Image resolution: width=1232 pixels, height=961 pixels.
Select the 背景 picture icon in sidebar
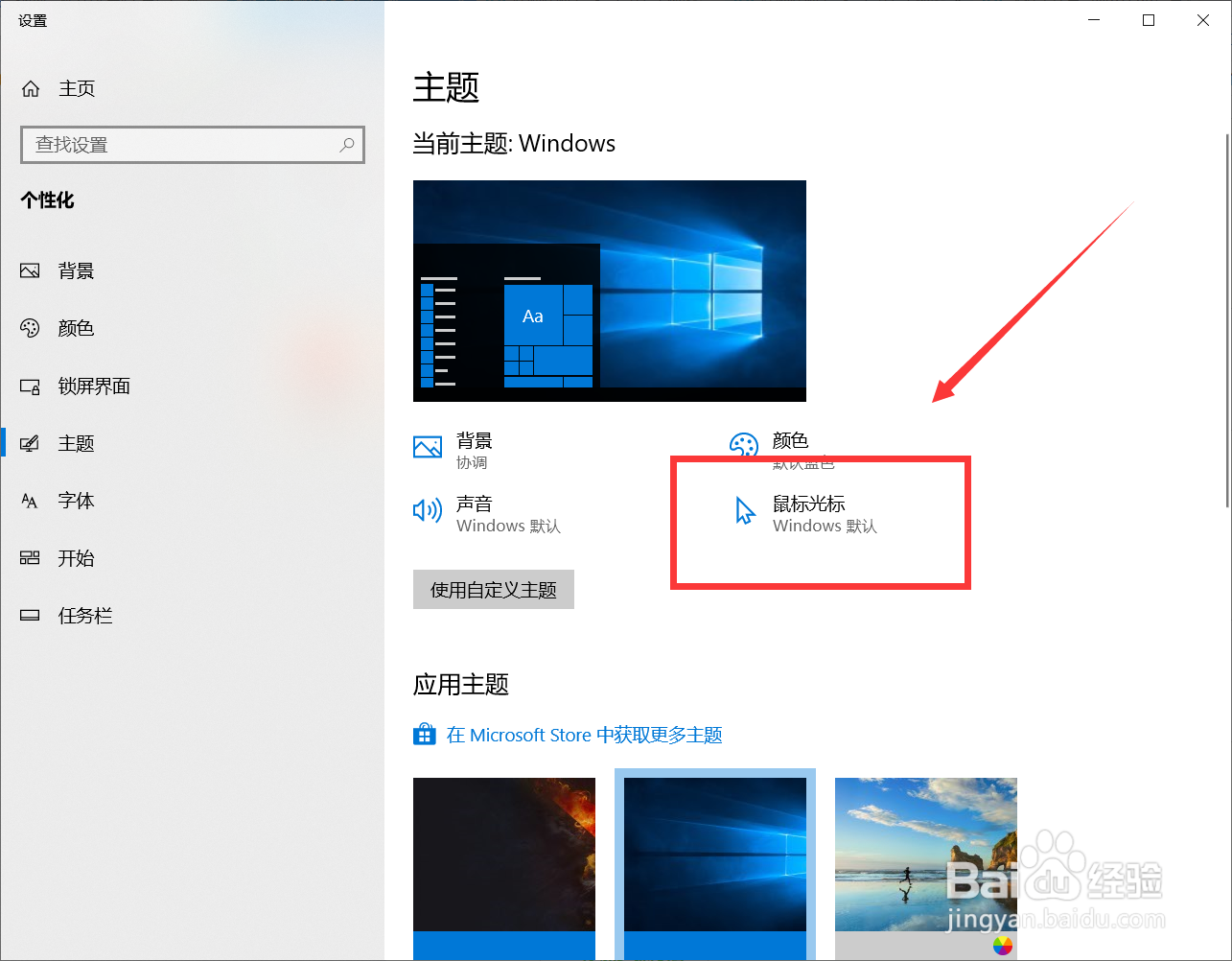[x=30, y=271]
